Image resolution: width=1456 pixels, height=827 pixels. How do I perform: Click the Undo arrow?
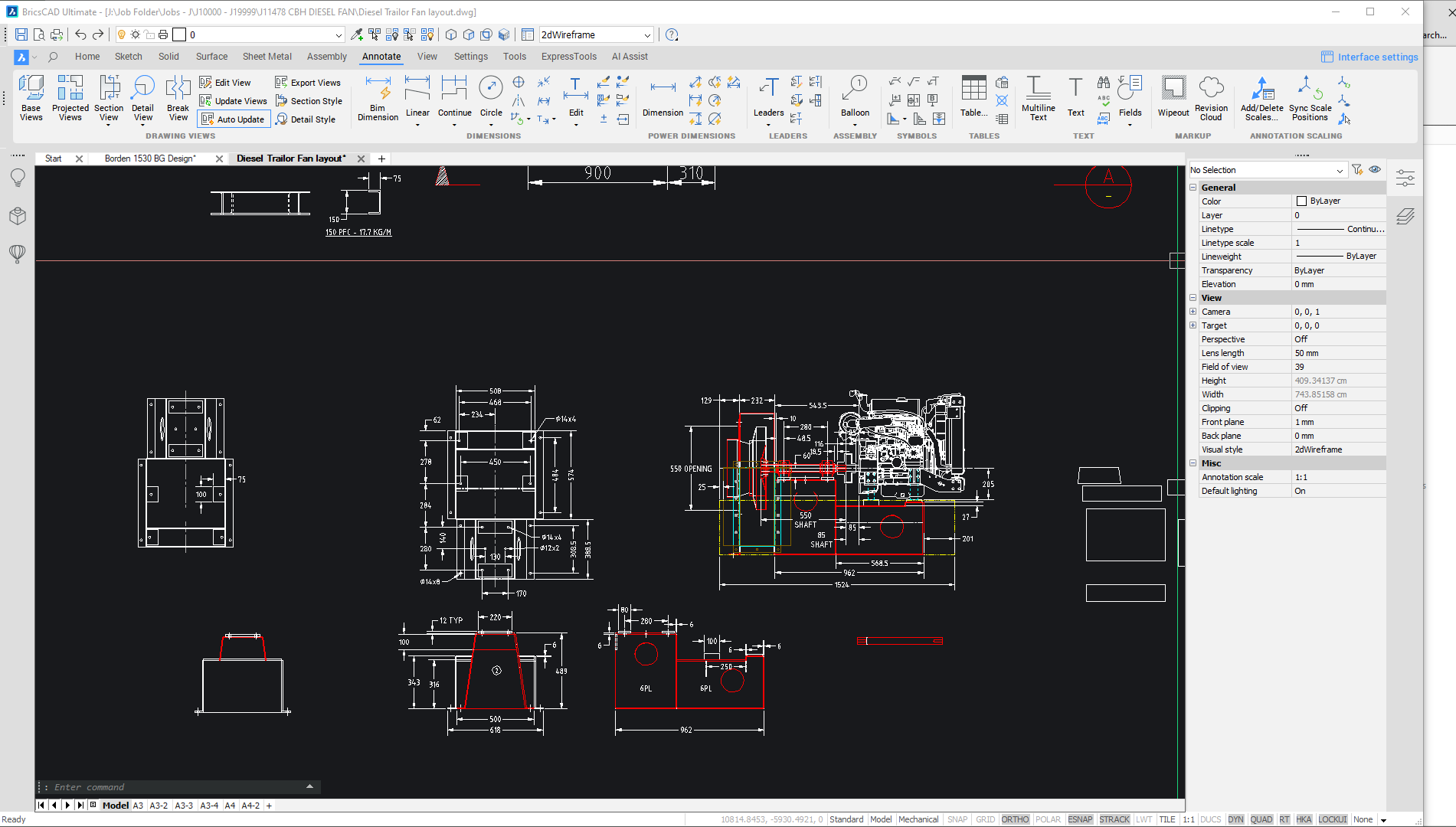[80, 34]
